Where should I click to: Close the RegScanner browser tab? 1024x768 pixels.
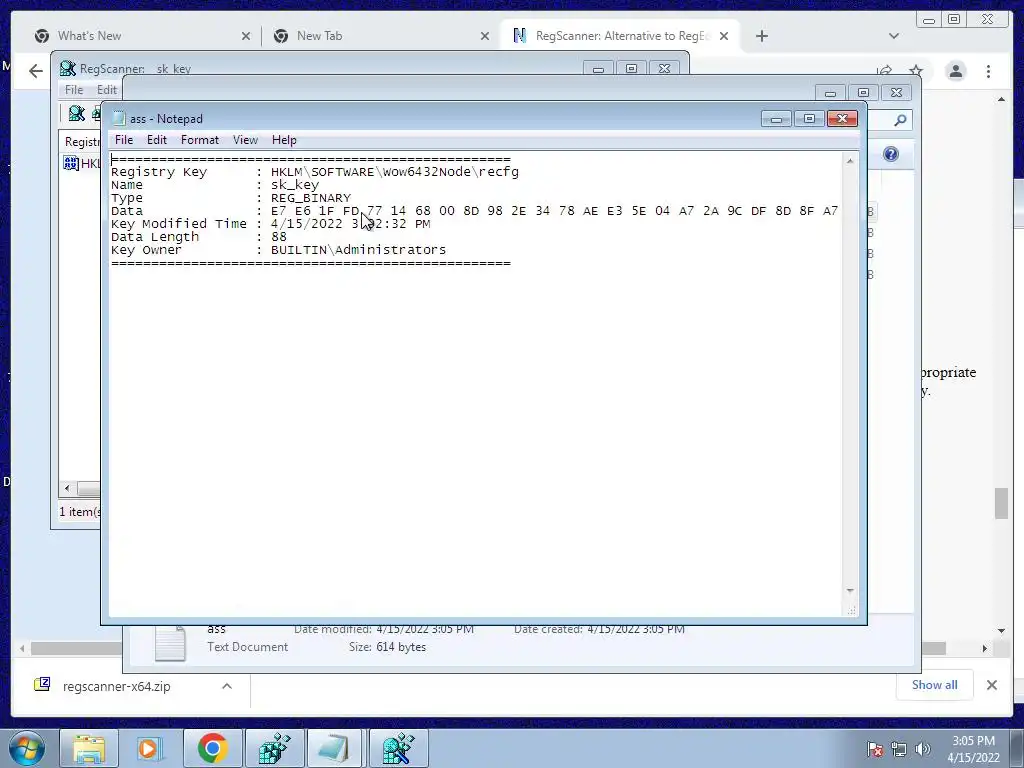[x=724, y=36]
